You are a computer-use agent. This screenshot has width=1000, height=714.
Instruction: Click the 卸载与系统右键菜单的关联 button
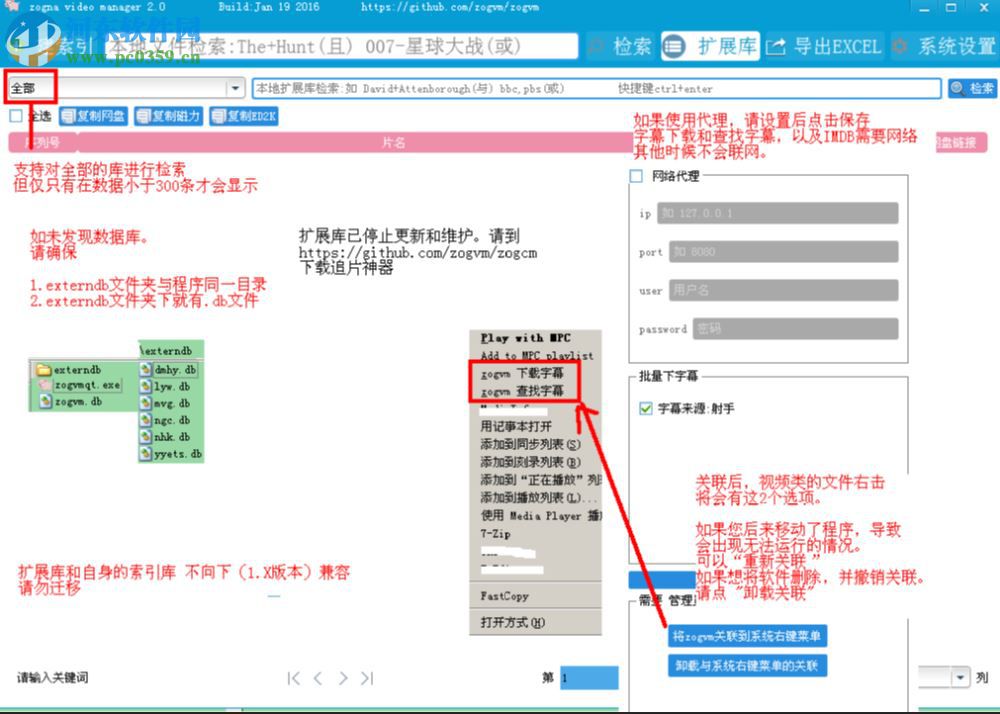click(746, 666)
